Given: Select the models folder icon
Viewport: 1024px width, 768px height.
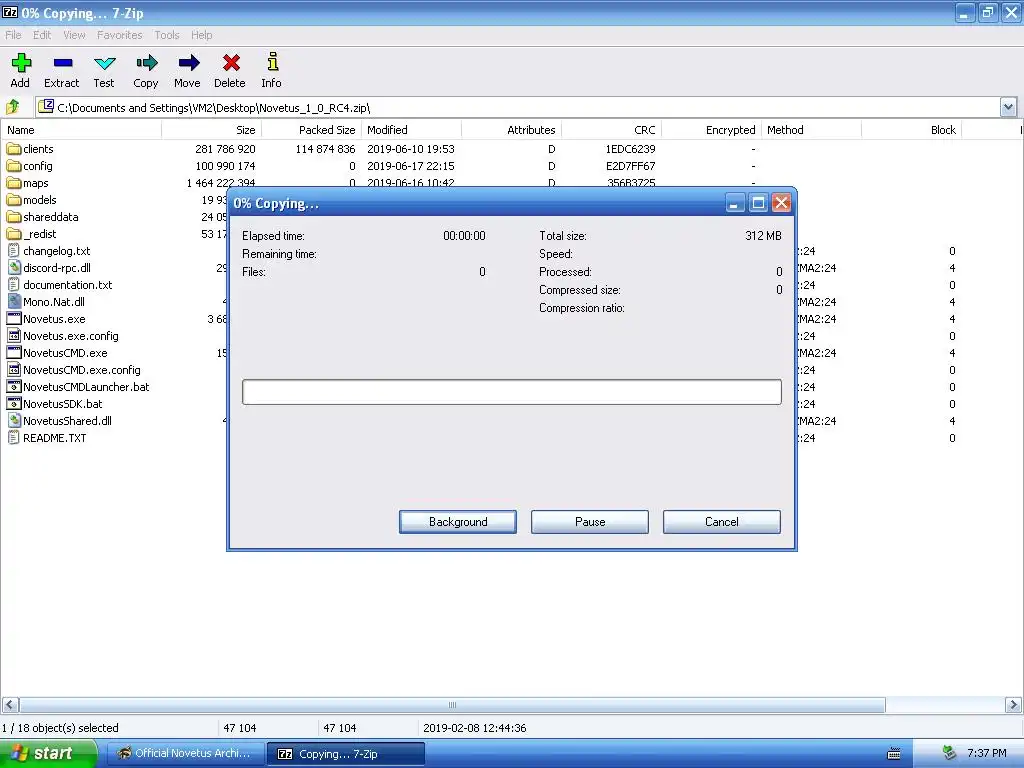Looking at the screenshot, I should (14, 200).
